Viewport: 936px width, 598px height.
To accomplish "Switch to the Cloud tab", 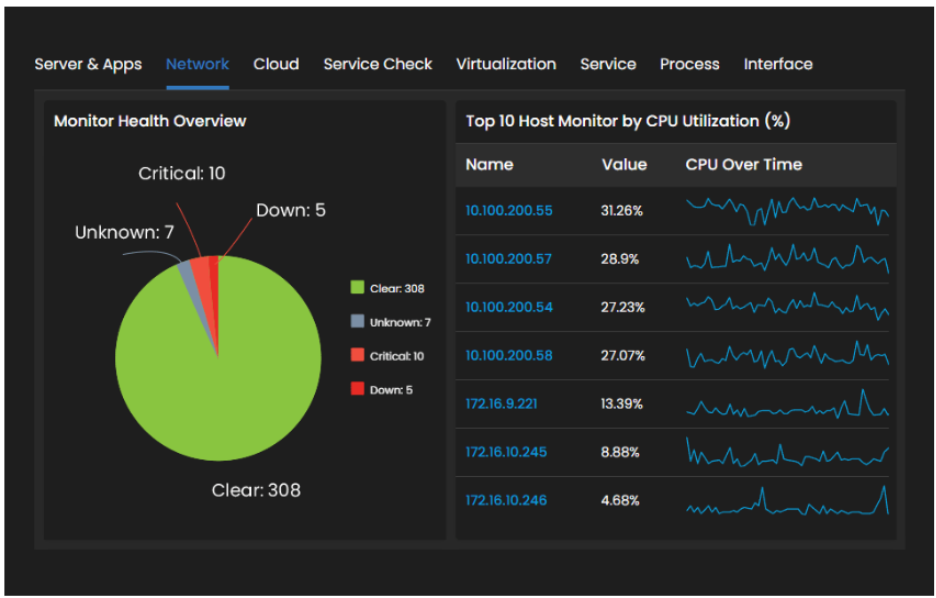I will [276, 64].
